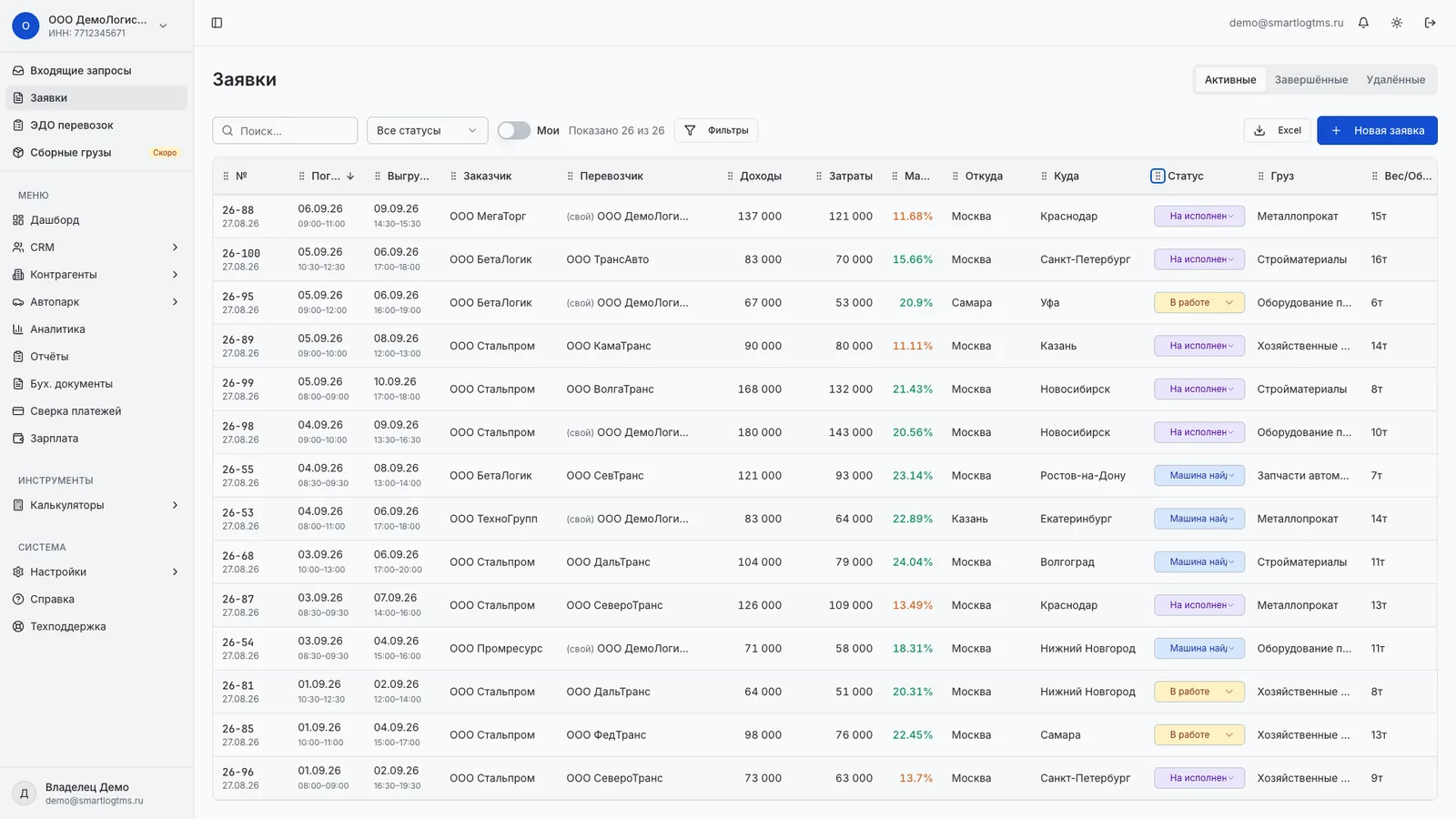The image size is (1456, 819).
Task: Click in the Поиск field
Action: tap(285, 130)
